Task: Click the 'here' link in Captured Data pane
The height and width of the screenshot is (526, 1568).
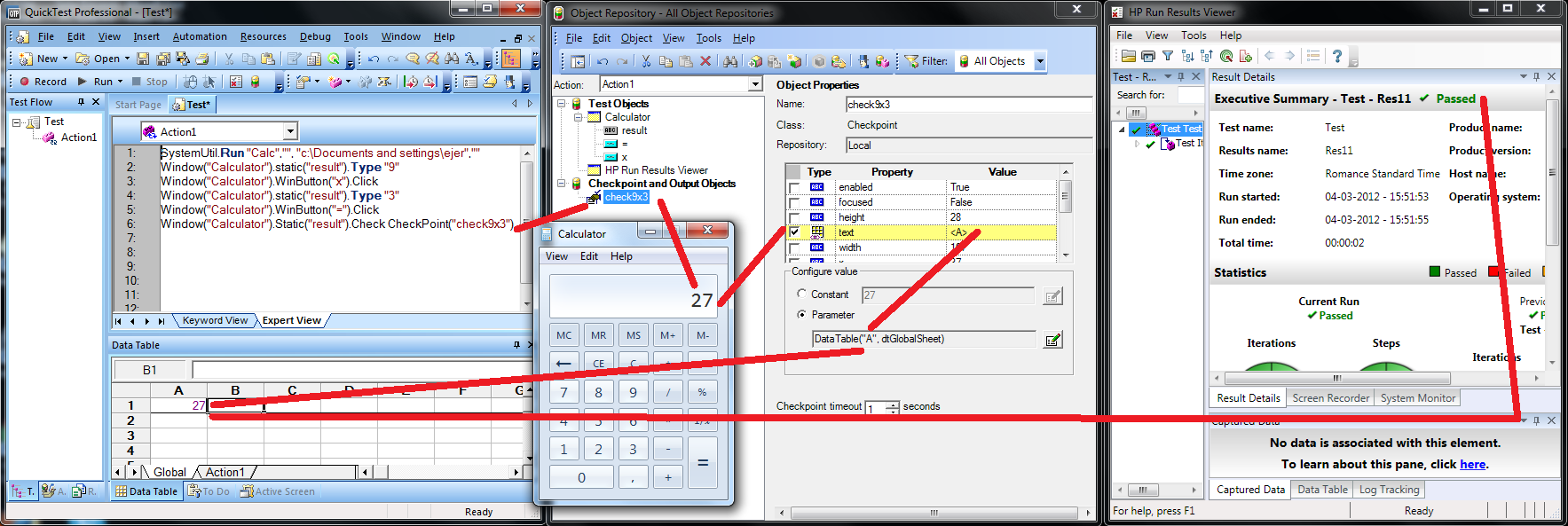Action: [x=1473, y=464]
